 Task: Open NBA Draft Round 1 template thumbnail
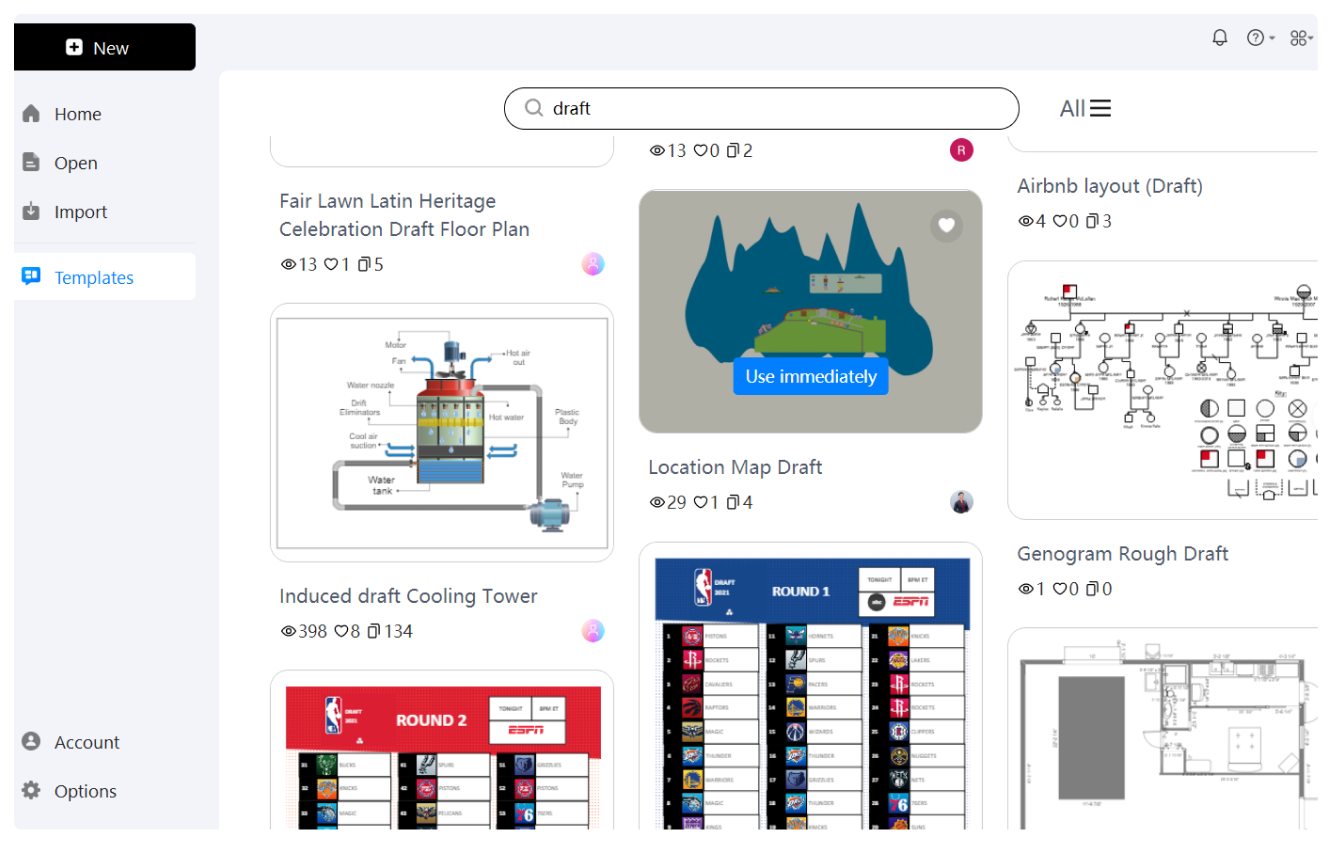click(x=811, y=686)
